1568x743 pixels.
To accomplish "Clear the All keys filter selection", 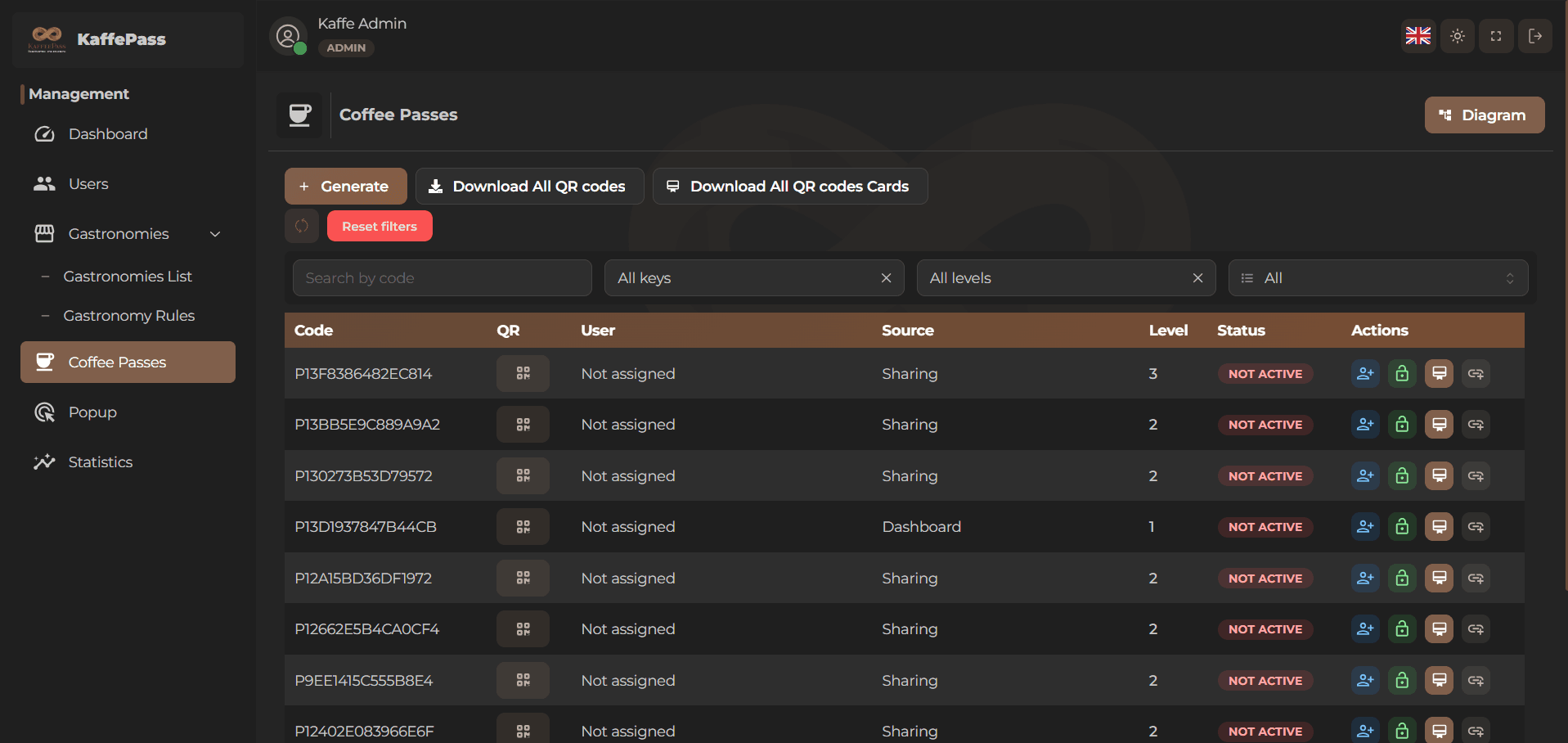I will tap(886, 278).
